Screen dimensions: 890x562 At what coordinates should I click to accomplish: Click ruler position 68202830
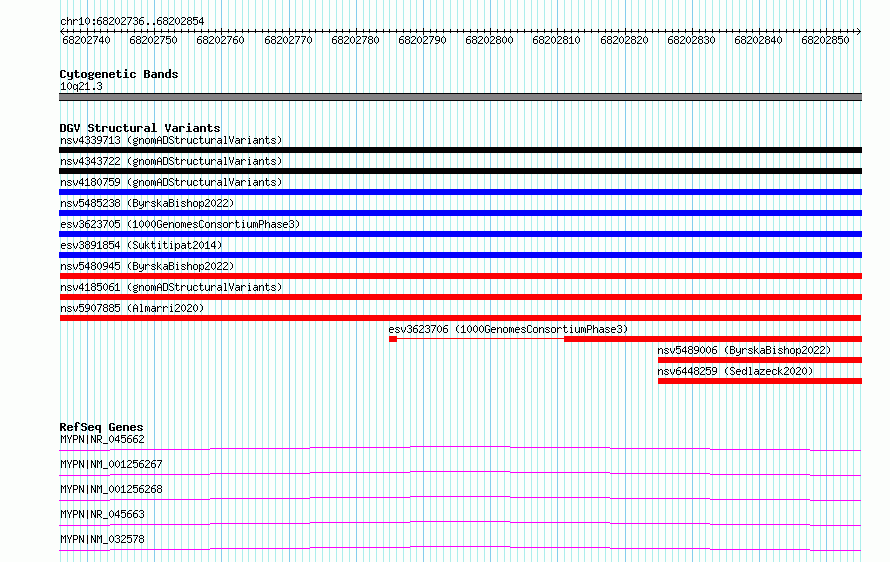pos(691,40)
